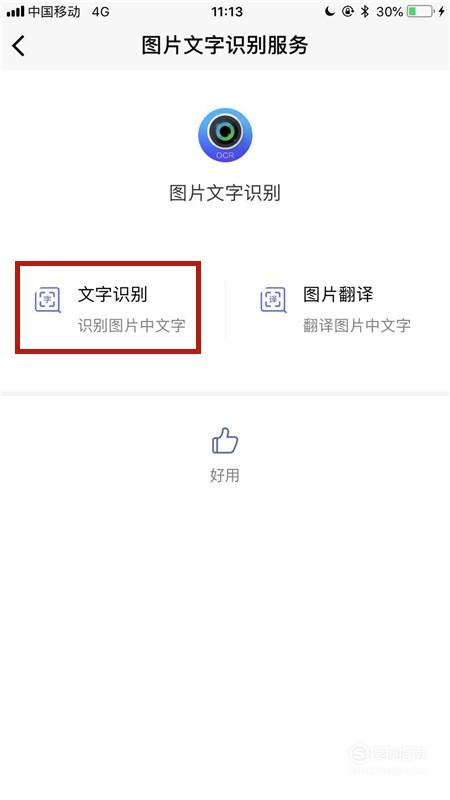
Task: Tap the cellular signal bars indicator
Action: click(x=15, y=11)
